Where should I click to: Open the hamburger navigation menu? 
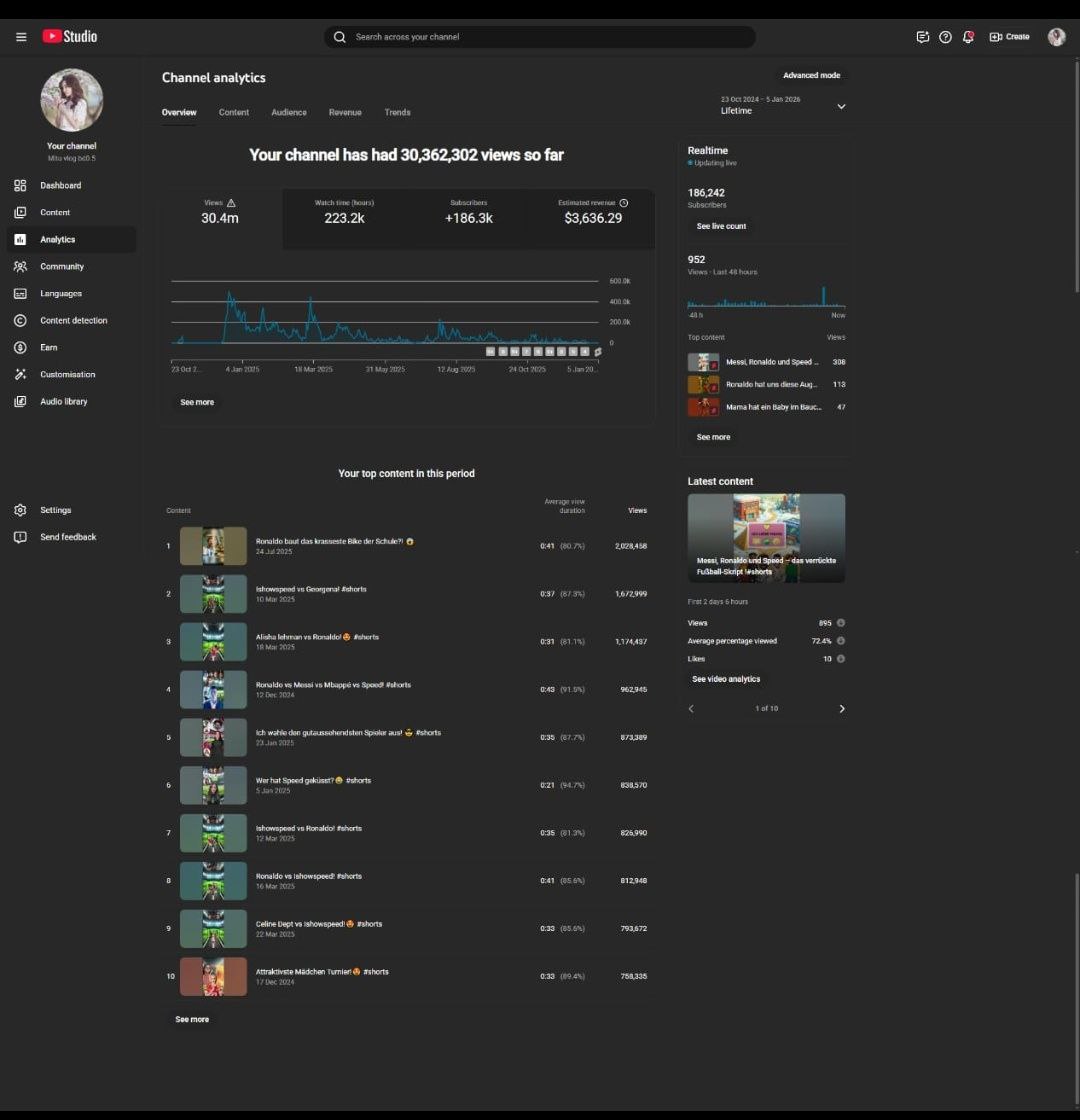pyautogui.click(x=21, y=37)
